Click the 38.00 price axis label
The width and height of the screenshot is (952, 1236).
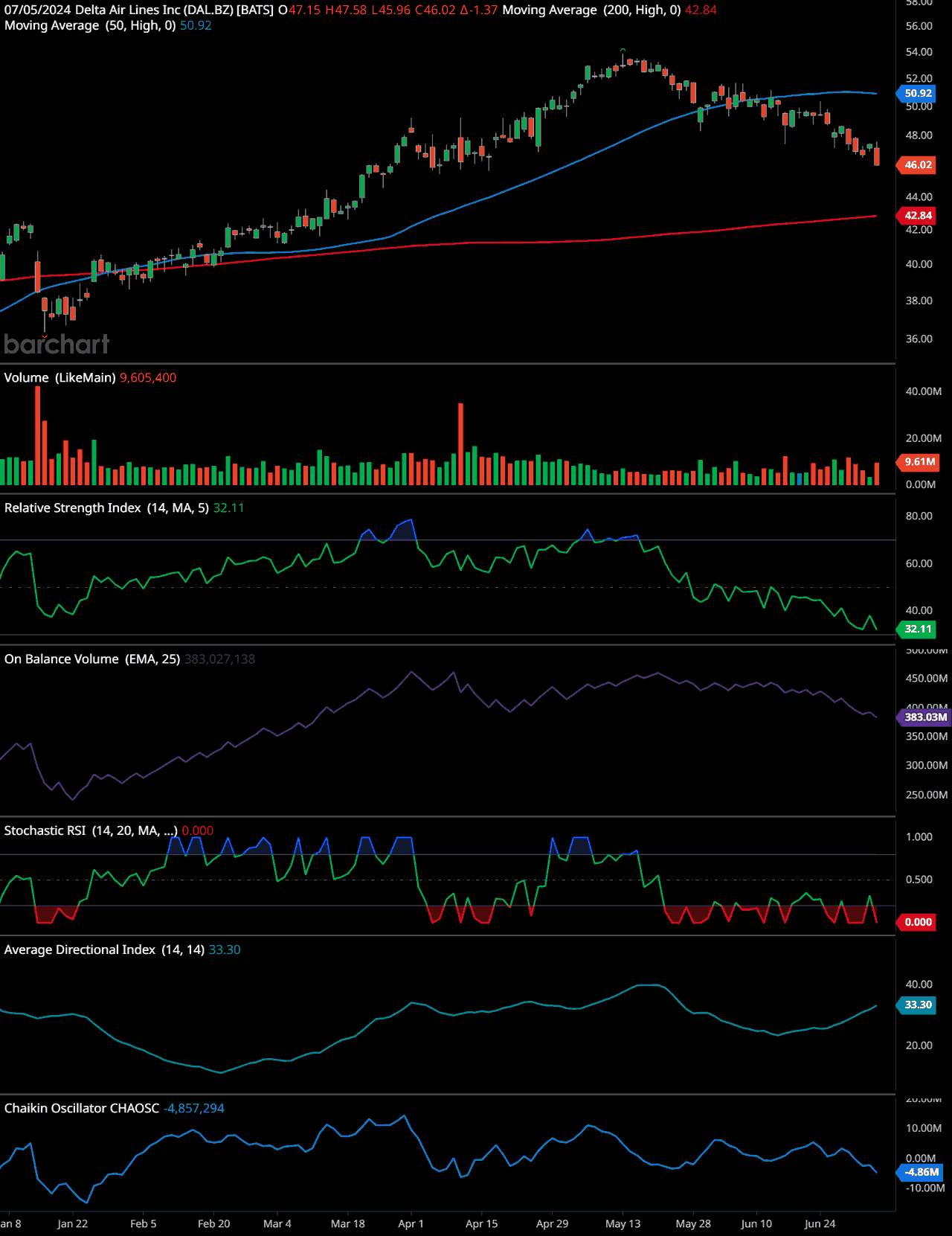click(919, 301)
